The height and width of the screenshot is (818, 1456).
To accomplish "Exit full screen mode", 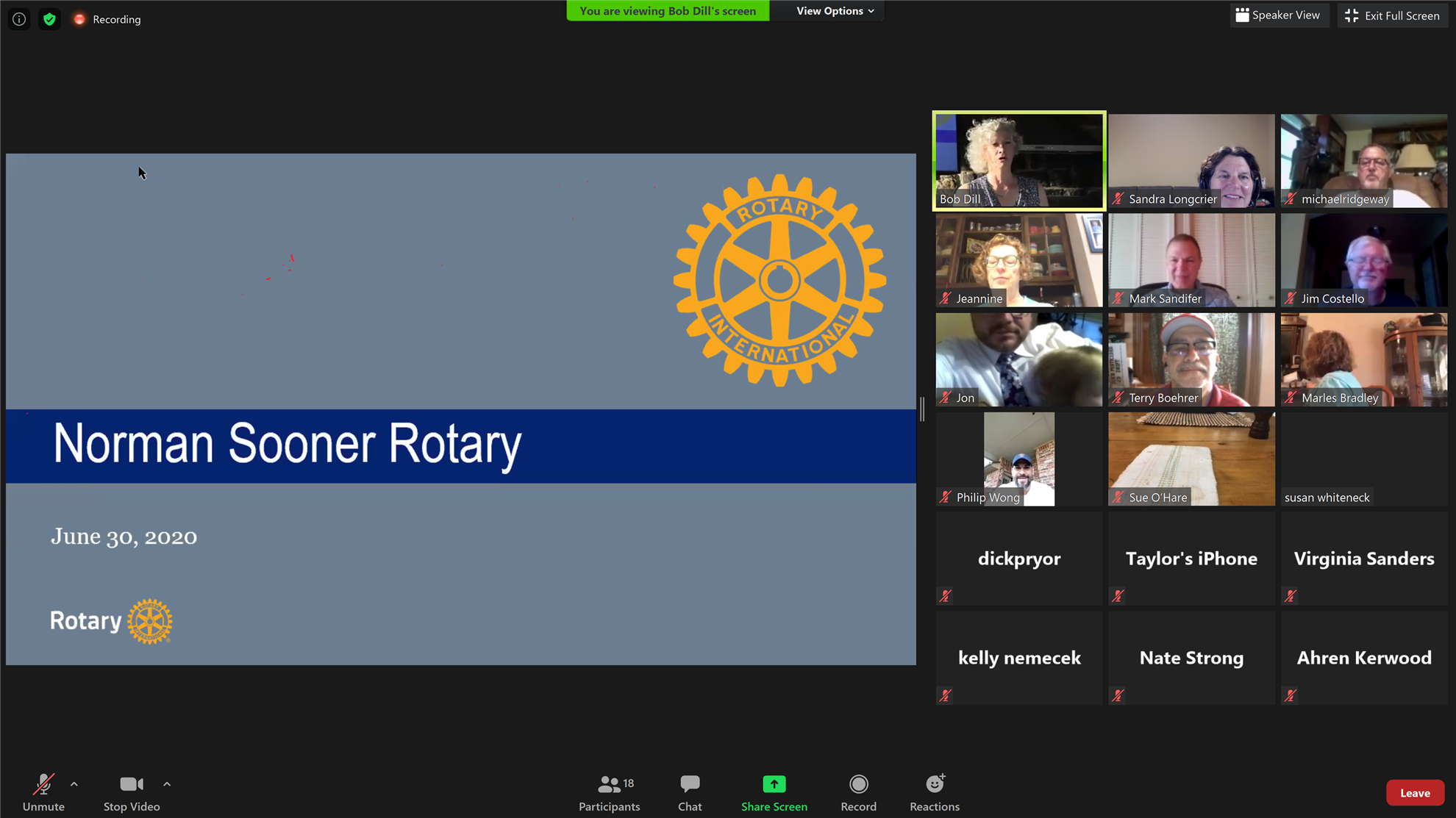I will (x=1392, y=15).
